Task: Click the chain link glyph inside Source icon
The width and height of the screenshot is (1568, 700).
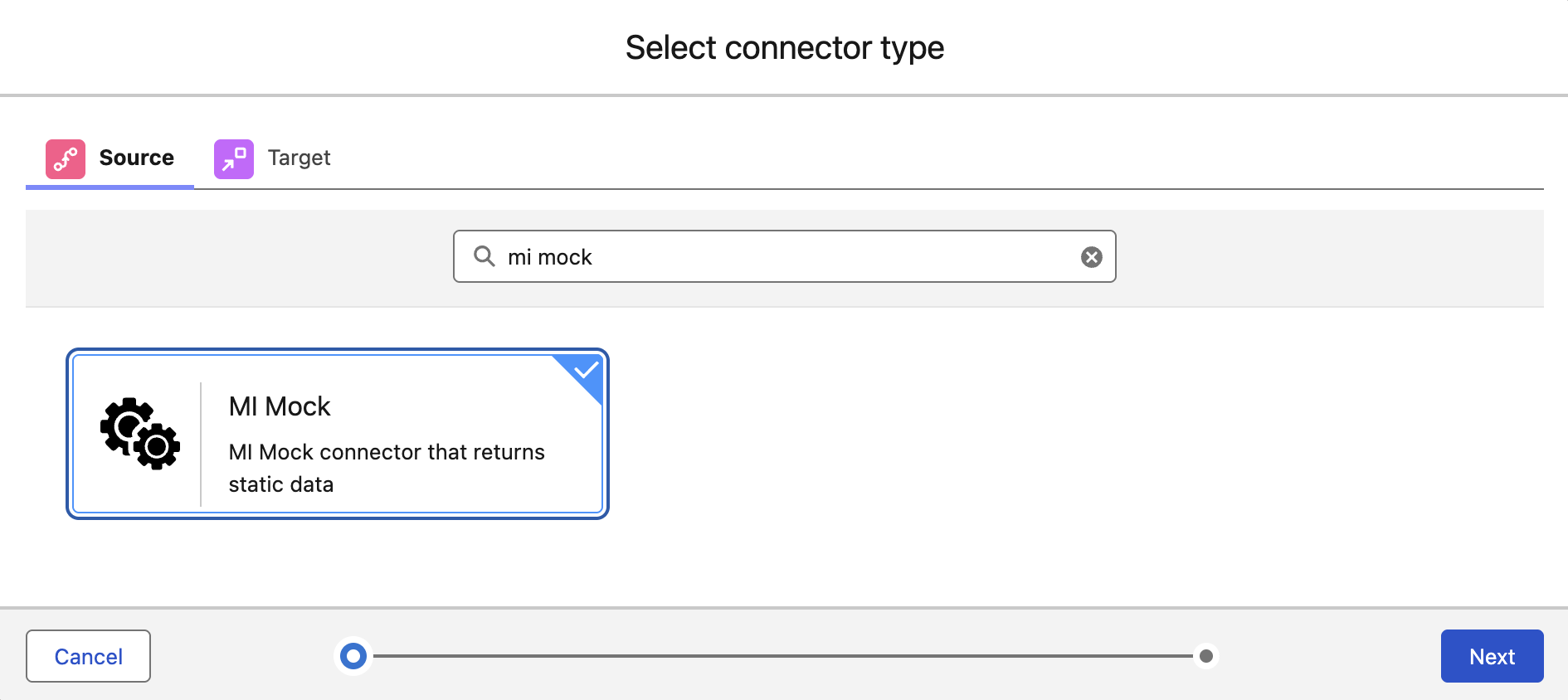Action: [66, 158]
